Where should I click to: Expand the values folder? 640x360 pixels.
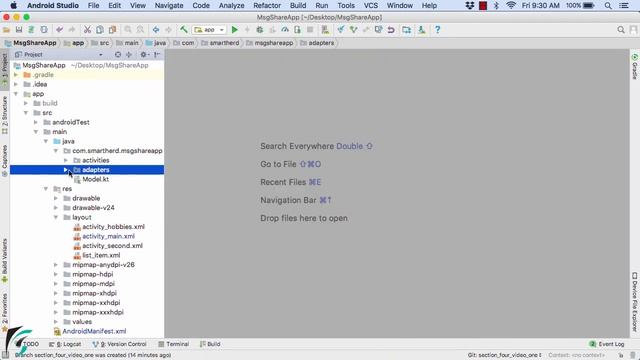click(56, 322)
